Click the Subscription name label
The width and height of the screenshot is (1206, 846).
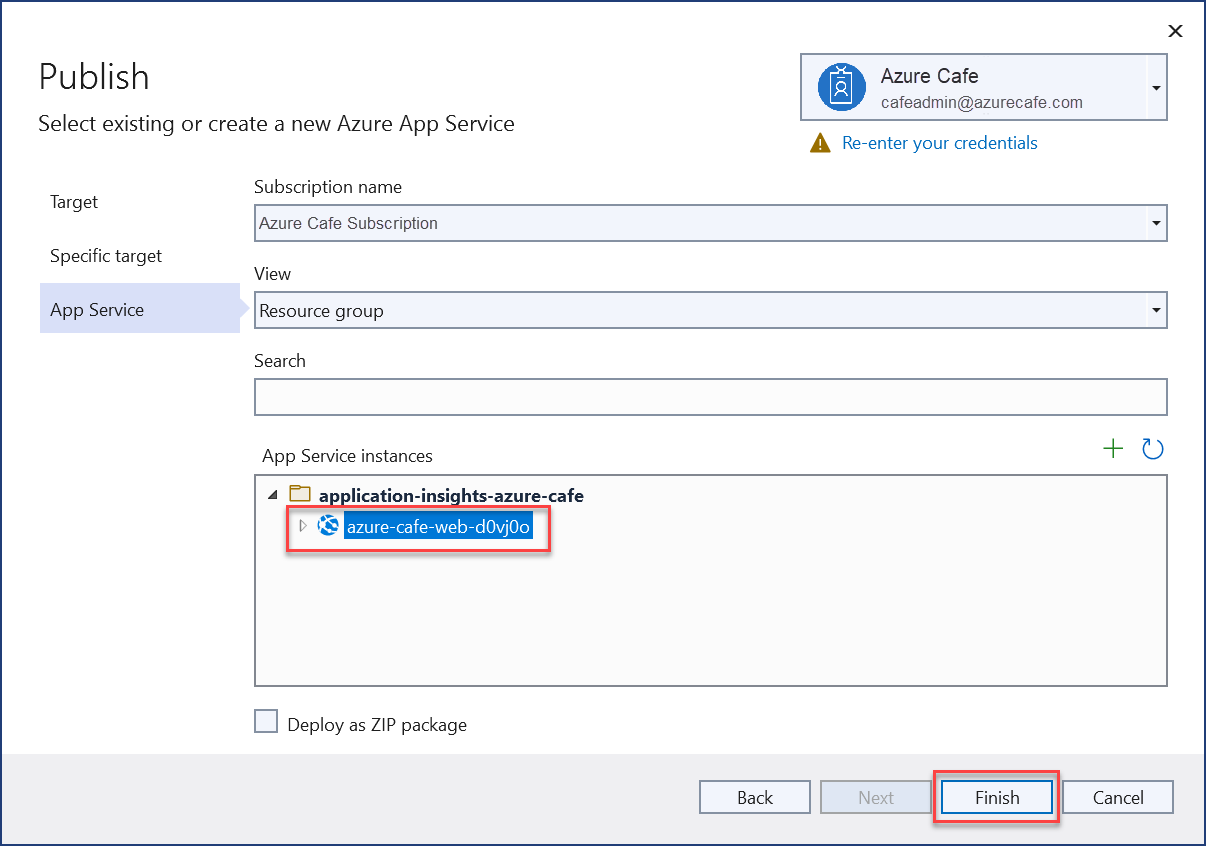(328, 187)
